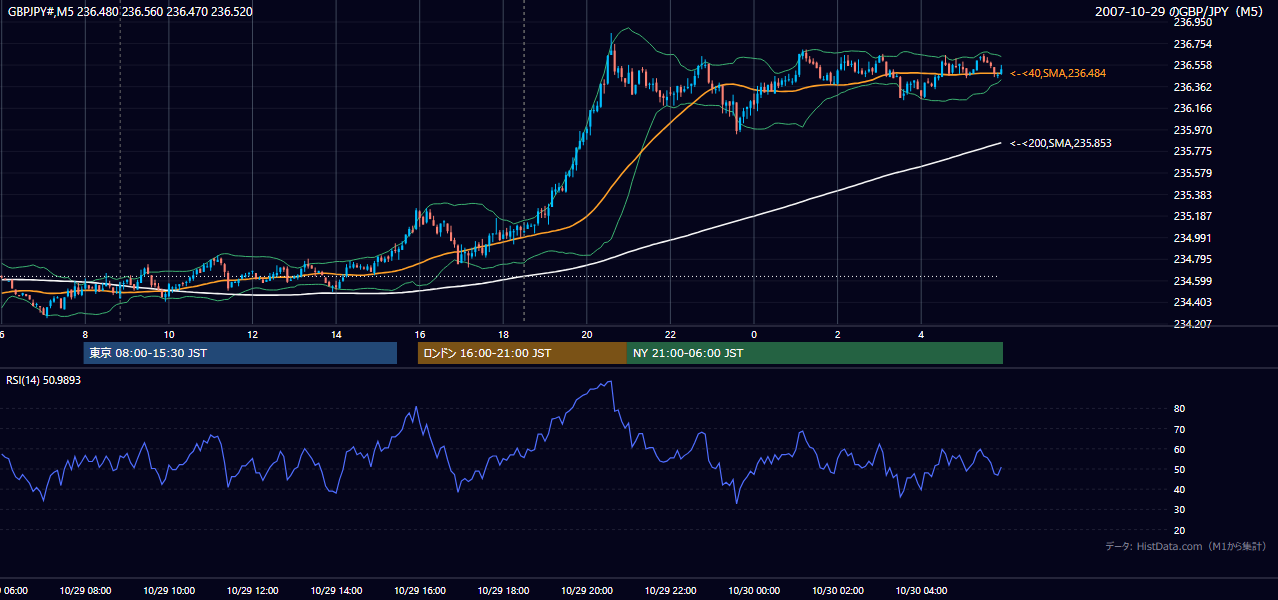This screenshot has width=1278, height=600.
Task: Click the RSI(14) 50.9893 indicator label
Action: (42, 380)
